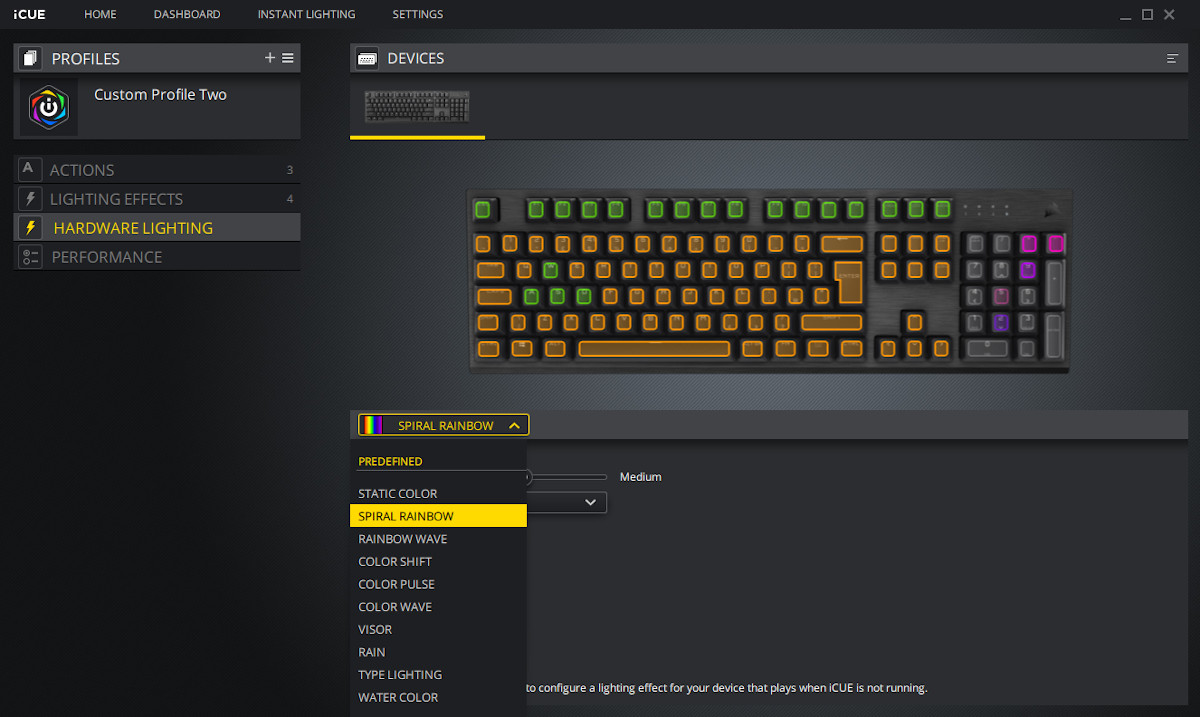Click the keyboard icon beside Devices header
Viewport: 1200px width, 717px height.
(x=367, y=59)
